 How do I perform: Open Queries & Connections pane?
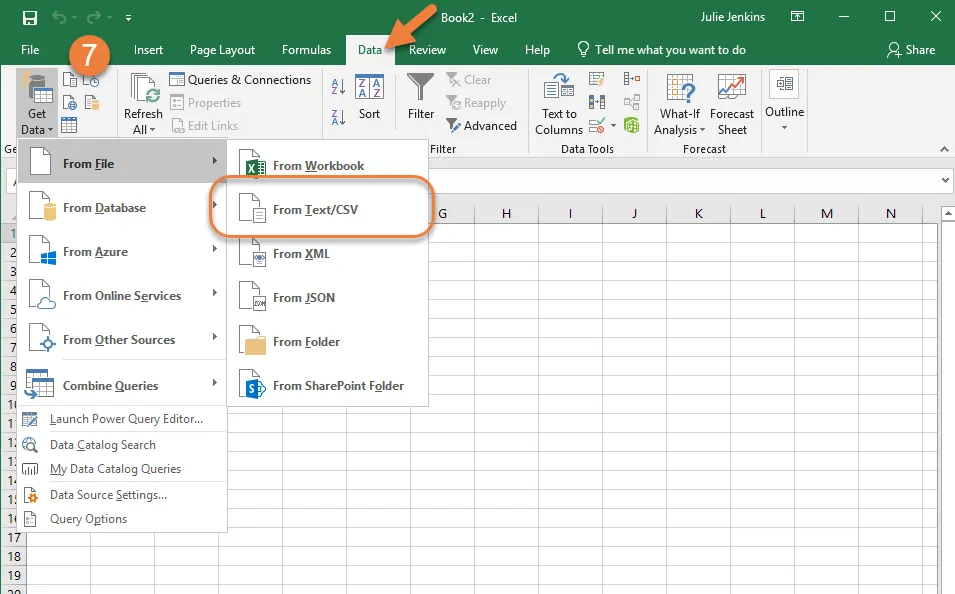coord(240,80)
